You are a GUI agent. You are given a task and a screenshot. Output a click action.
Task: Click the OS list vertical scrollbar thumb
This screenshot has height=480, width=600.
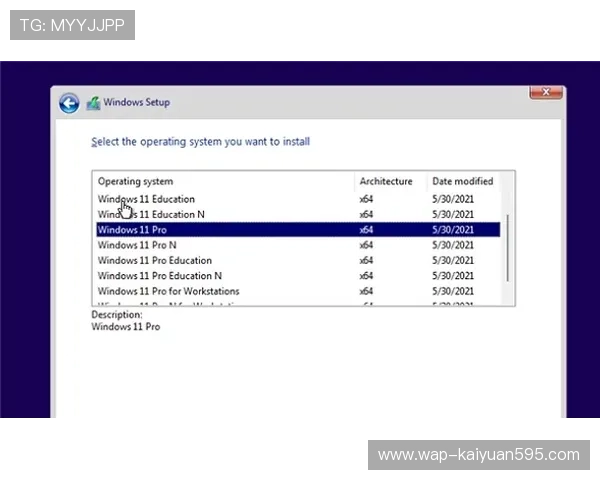click(508, 248)
